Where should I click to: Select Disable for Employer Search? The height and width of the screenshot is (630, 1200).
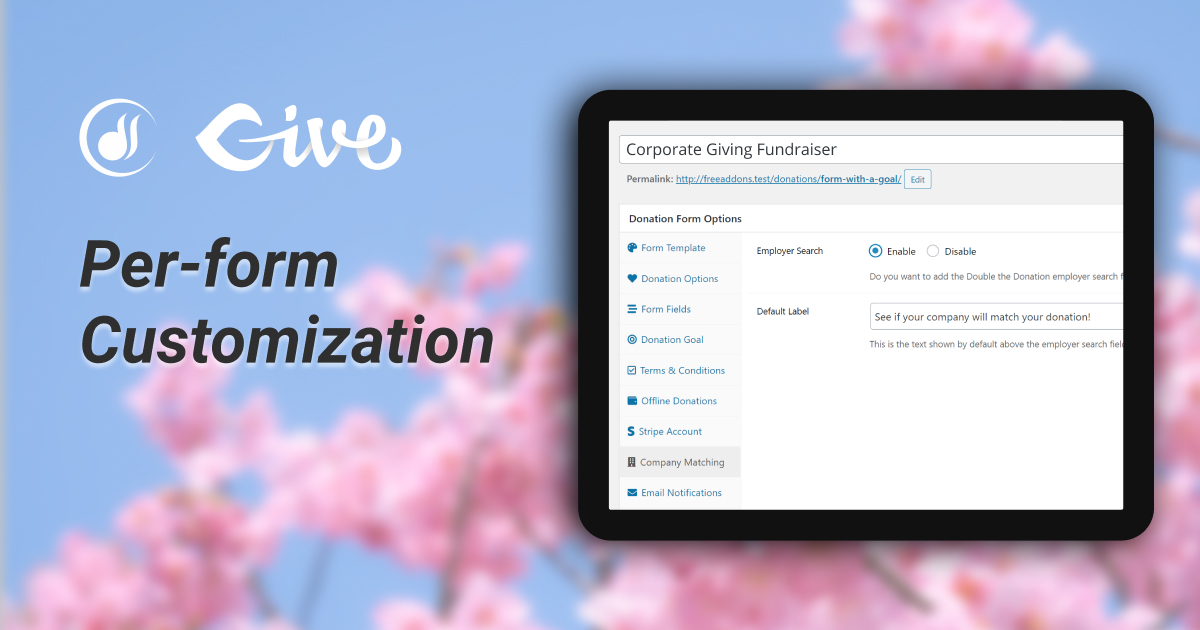click(x=933, y=251)
